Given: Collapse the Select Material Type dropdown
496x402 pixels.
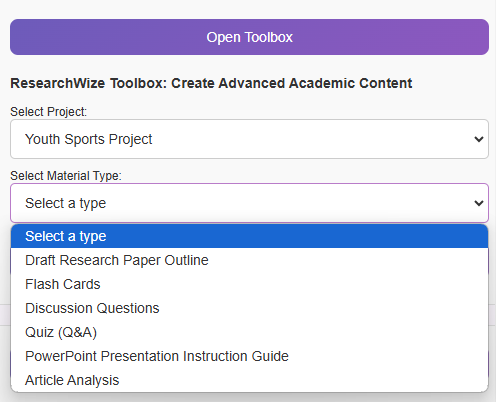Looking at the screenshot, I should pos(249,203).
